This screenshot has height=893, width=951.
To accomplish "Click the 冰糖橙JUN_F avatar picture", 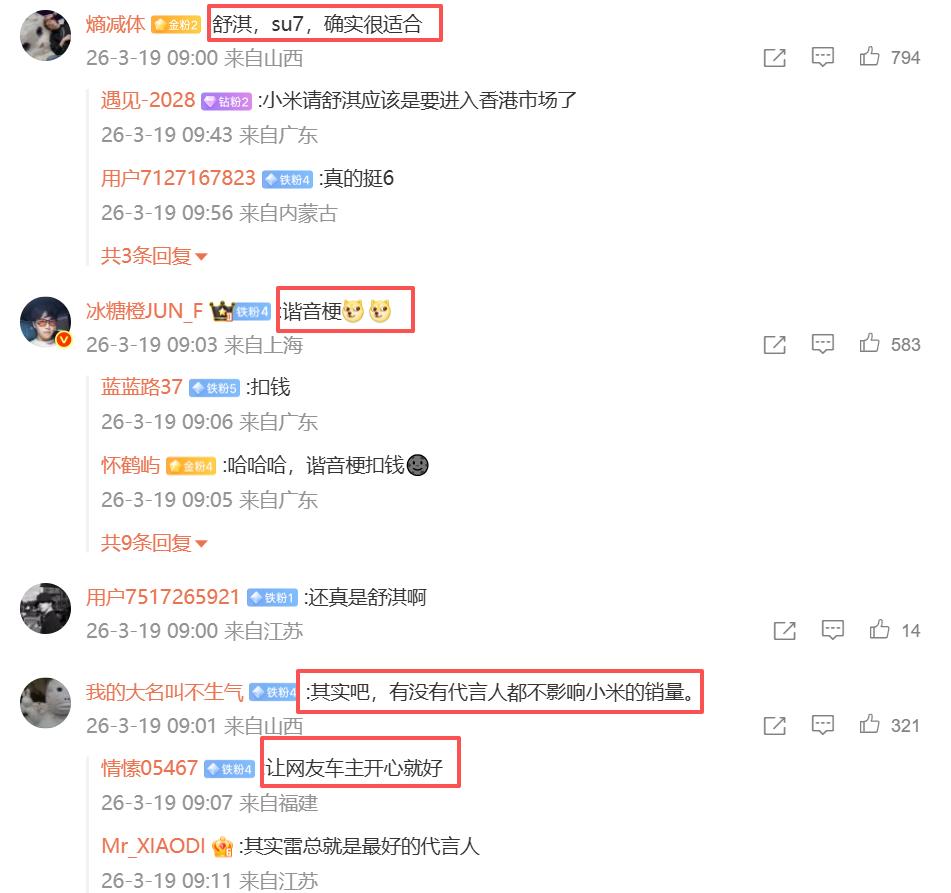I will pyautogui.click(x=45, y=322).
